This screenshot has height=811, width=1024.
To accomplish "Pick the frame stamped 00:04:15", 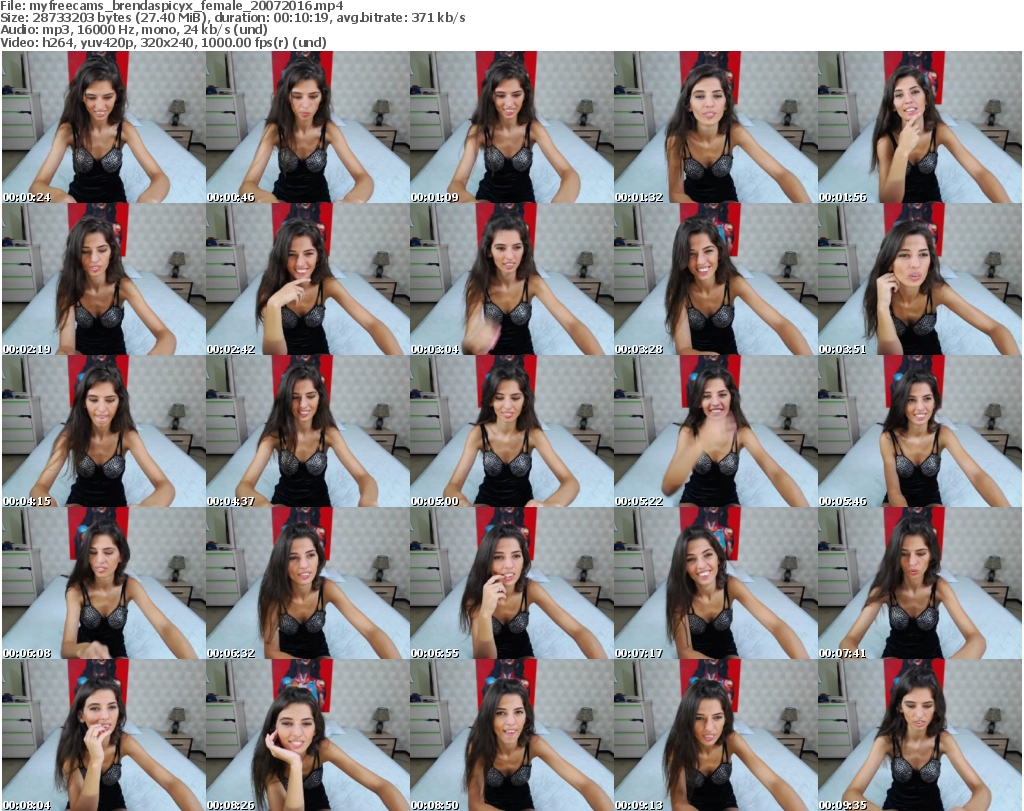I will point(104,431).
